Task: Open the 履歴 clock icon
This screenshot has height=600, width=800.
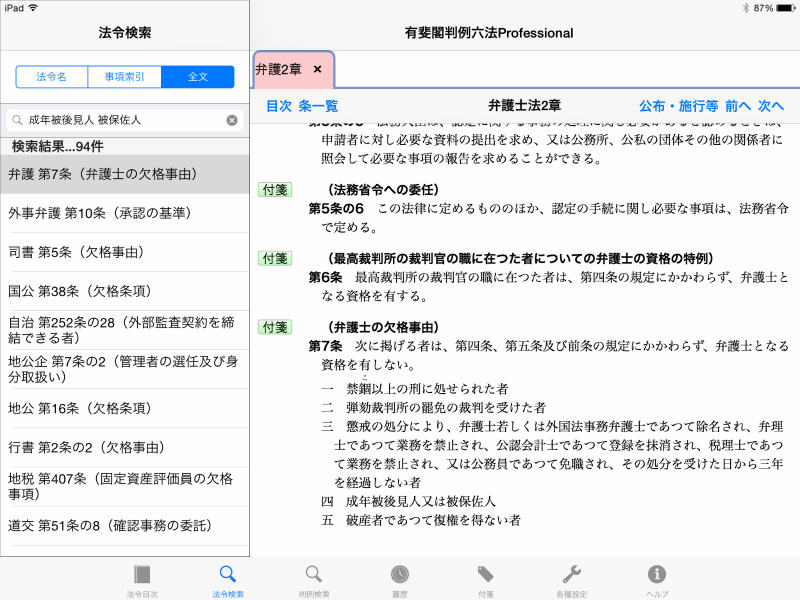Action: tap(399, 574)
